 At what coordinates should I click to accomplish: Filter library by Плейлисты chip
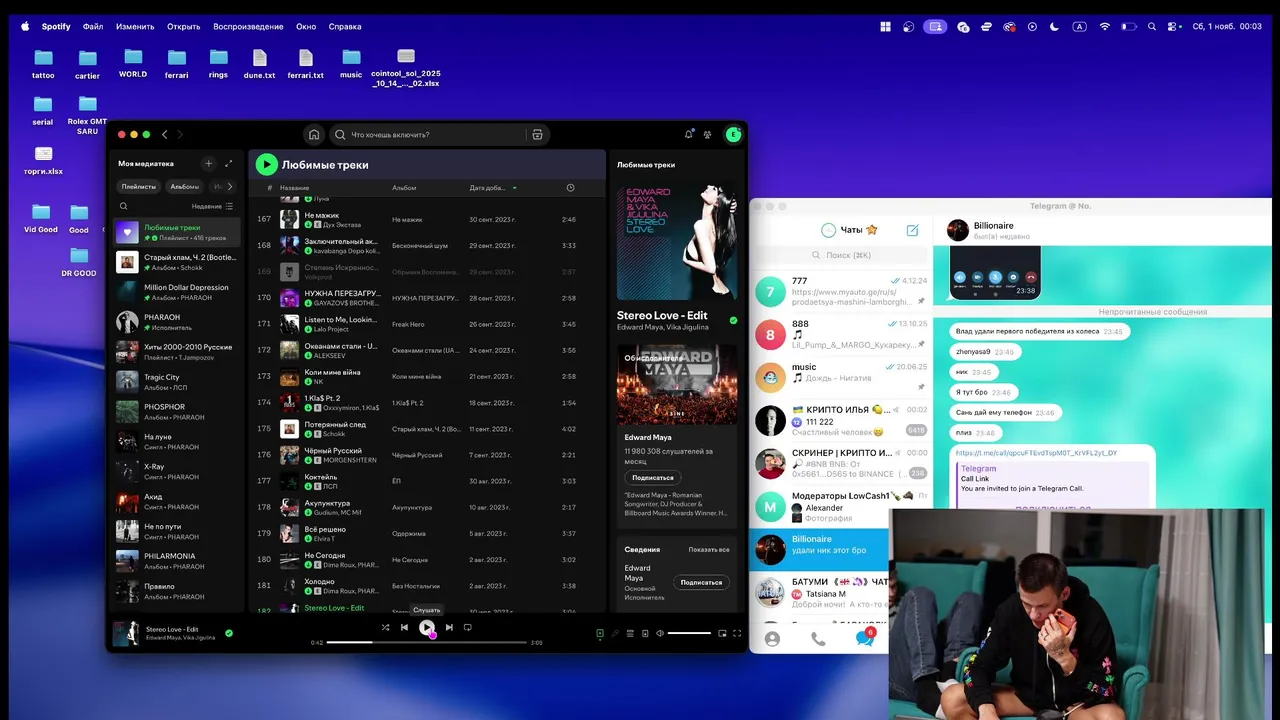pyautogui.click(x=139, y=186)
